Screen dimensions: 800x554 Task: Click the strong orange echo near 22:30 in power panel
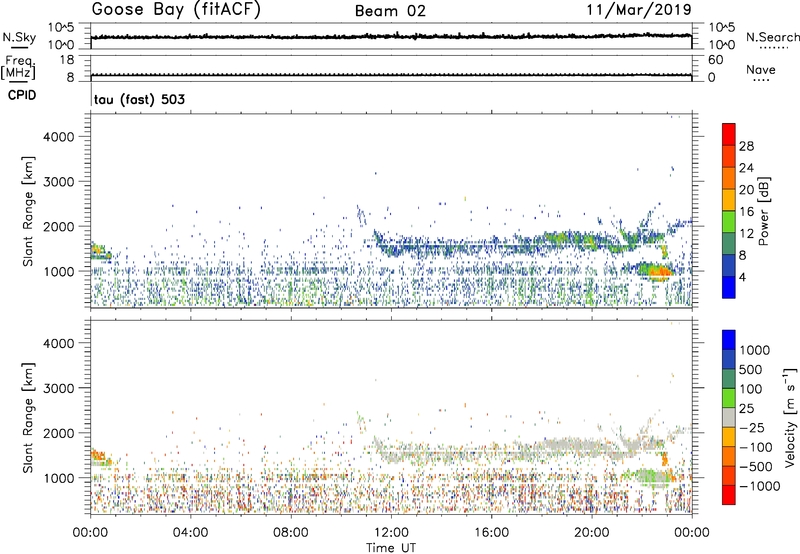coord(659,272)
